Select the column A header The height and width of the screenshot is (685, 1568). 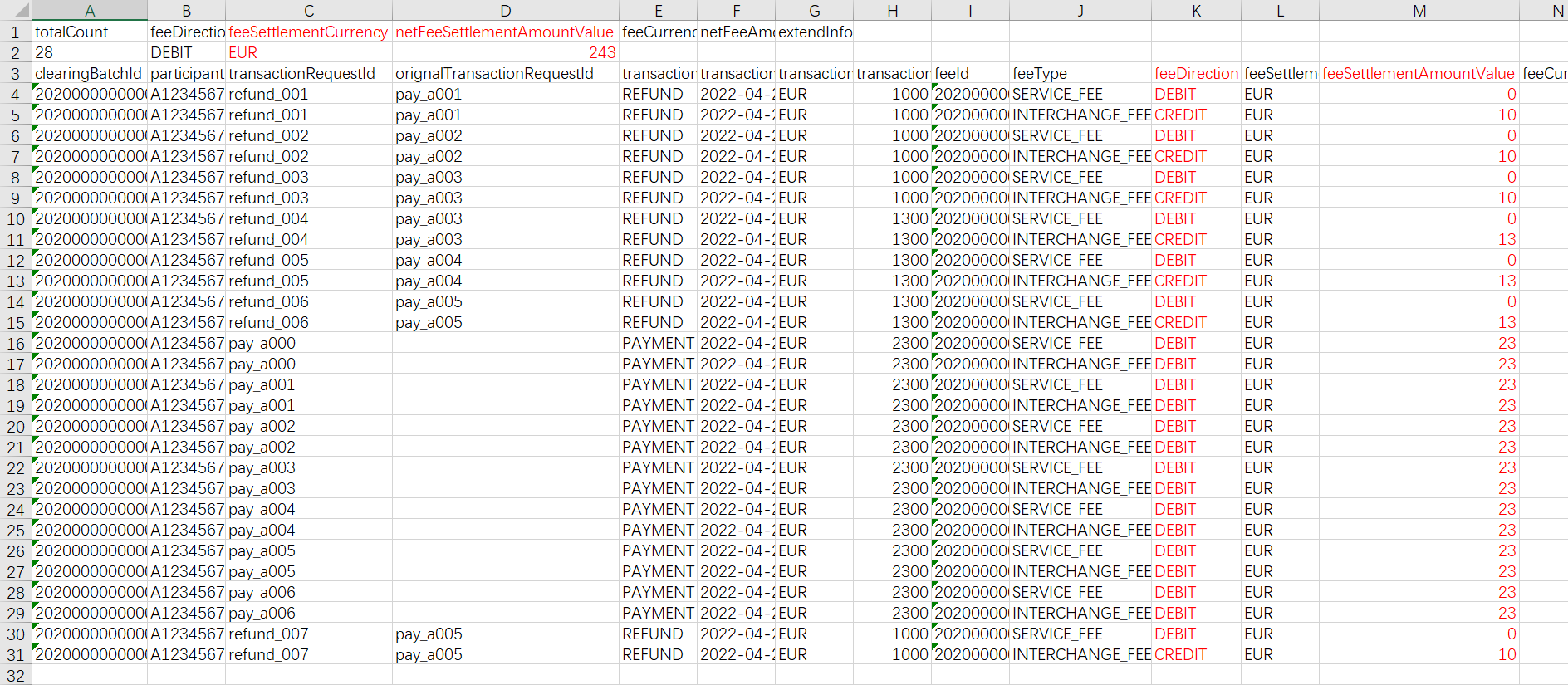point(90,10)
